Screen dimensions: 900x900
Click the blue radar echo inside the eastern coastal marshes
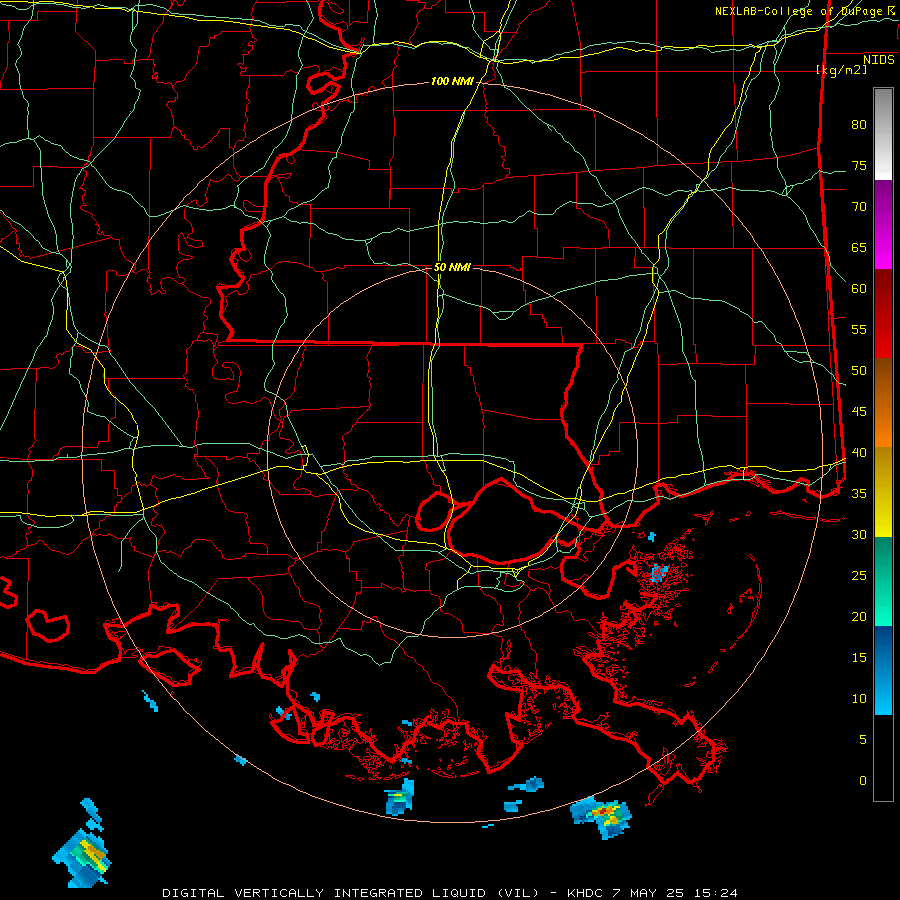tap(658, 572)
